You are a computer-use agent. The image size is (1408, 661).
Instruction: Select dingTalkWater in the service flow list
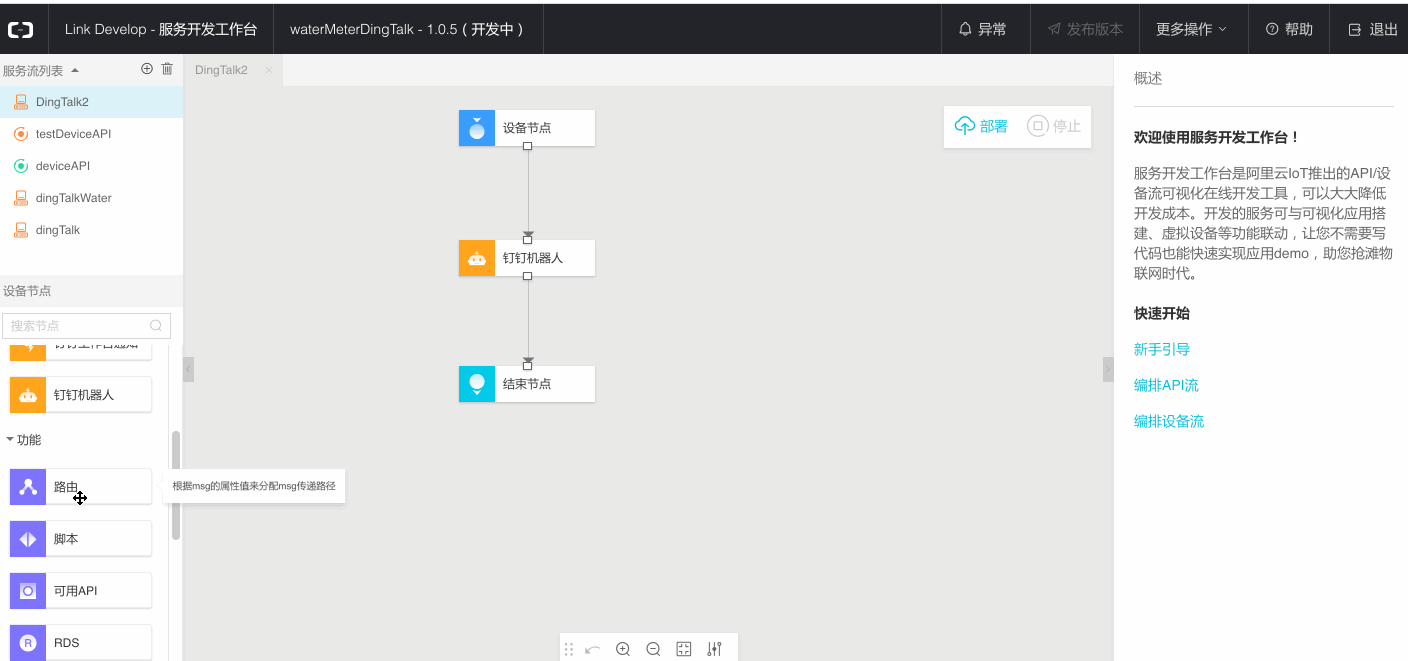point(91,198)
